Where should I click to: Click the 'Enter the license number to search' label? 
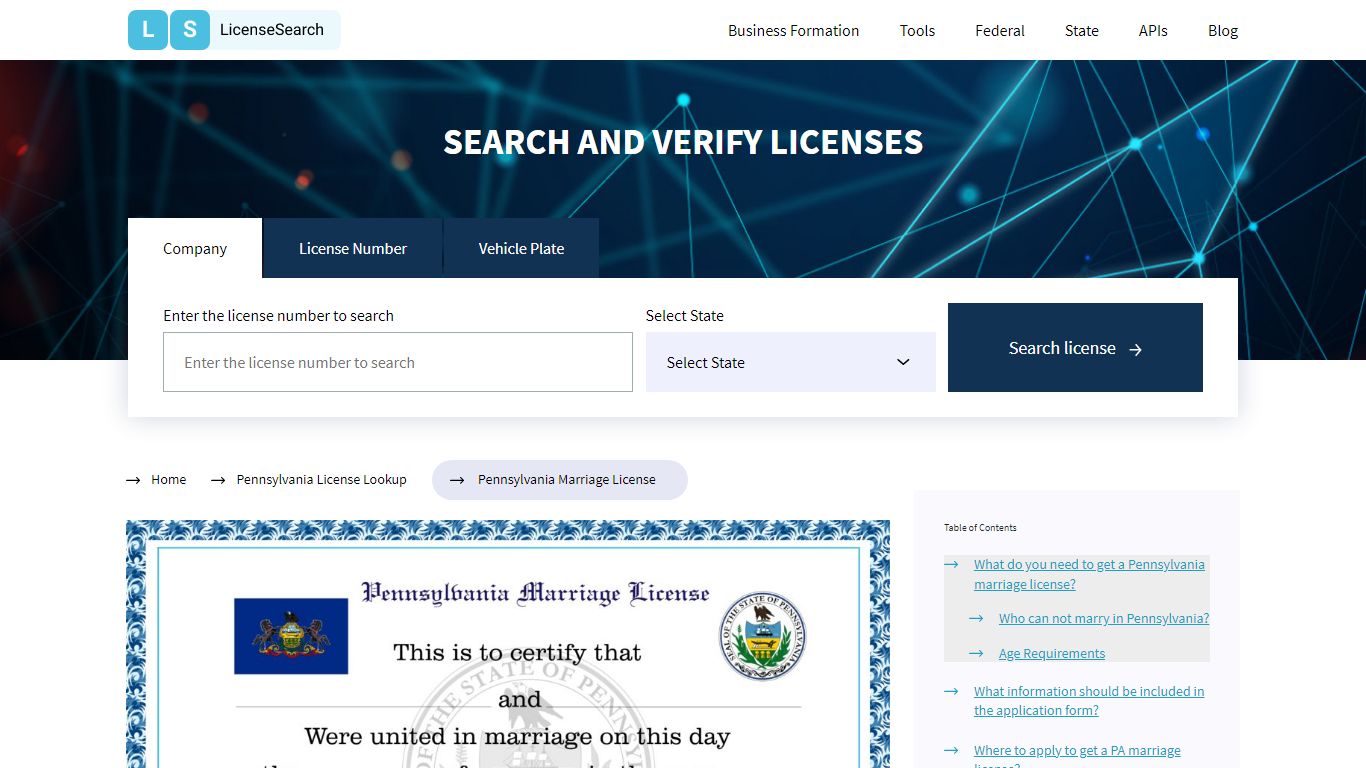coord(279,316)
